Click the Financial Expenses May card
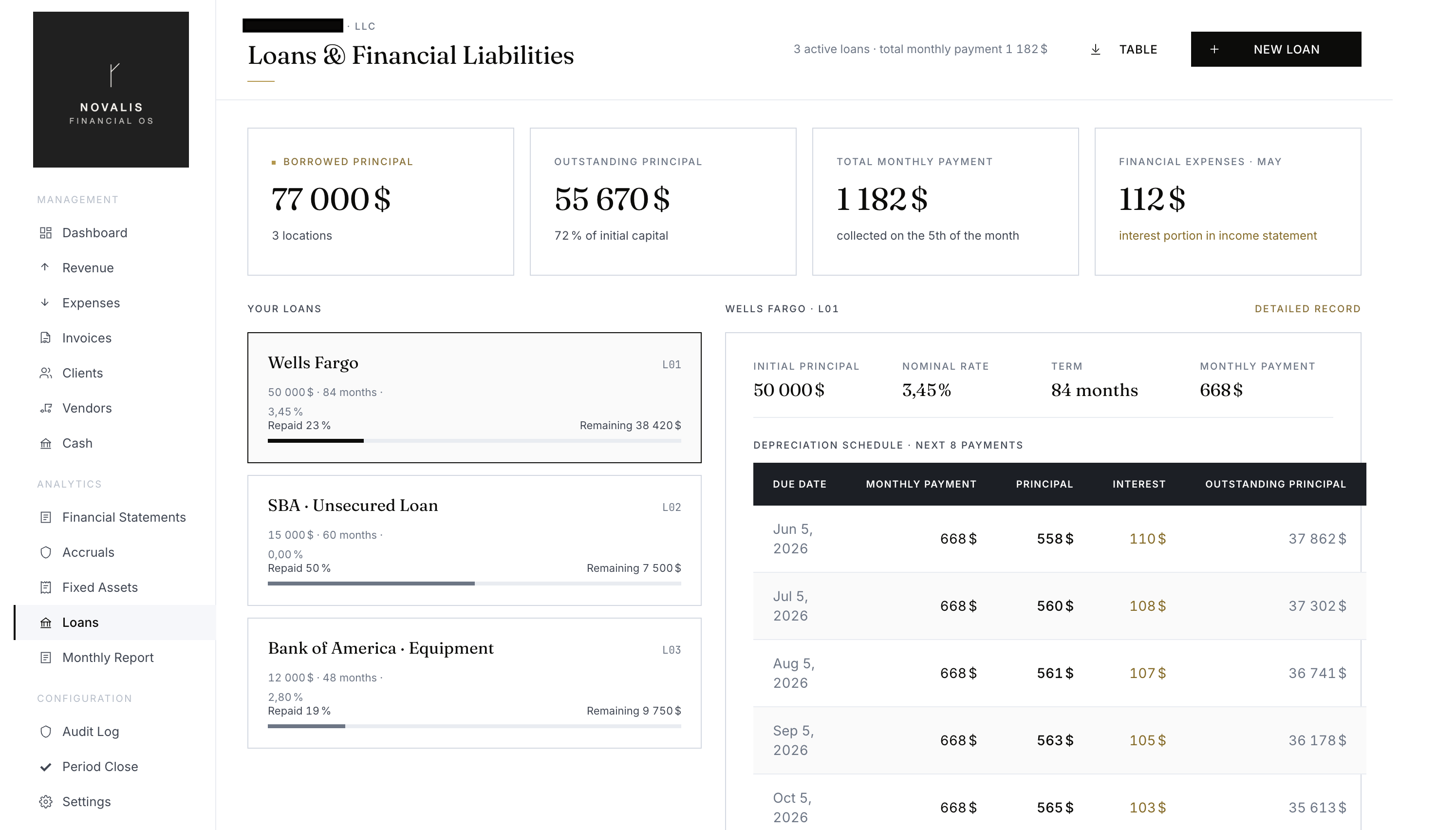The image size is (1456, 830). pyautogui.click(x=1228, y=202)
